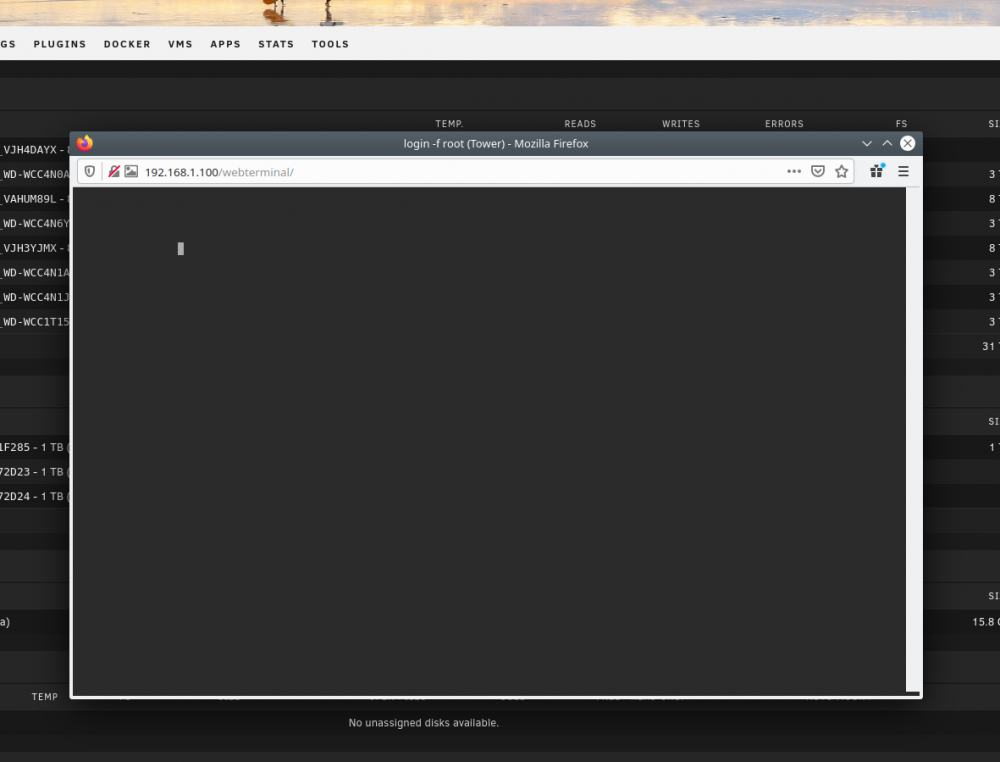This screenshot has width=1000, height=762.
Task: Open STATS tab in Unraid window
Action: pos(276,44)
